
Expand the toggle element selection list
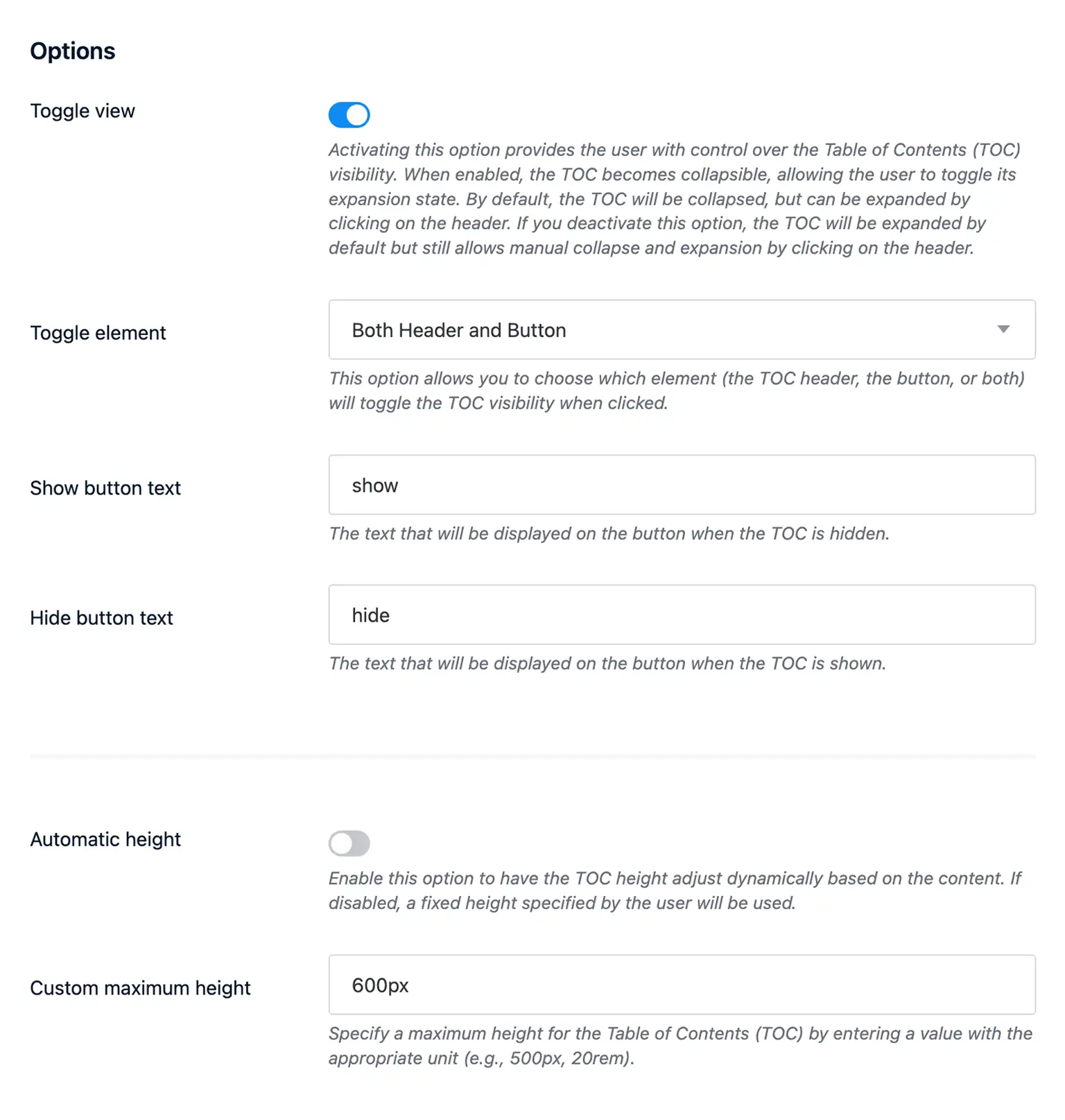point(682,330)
